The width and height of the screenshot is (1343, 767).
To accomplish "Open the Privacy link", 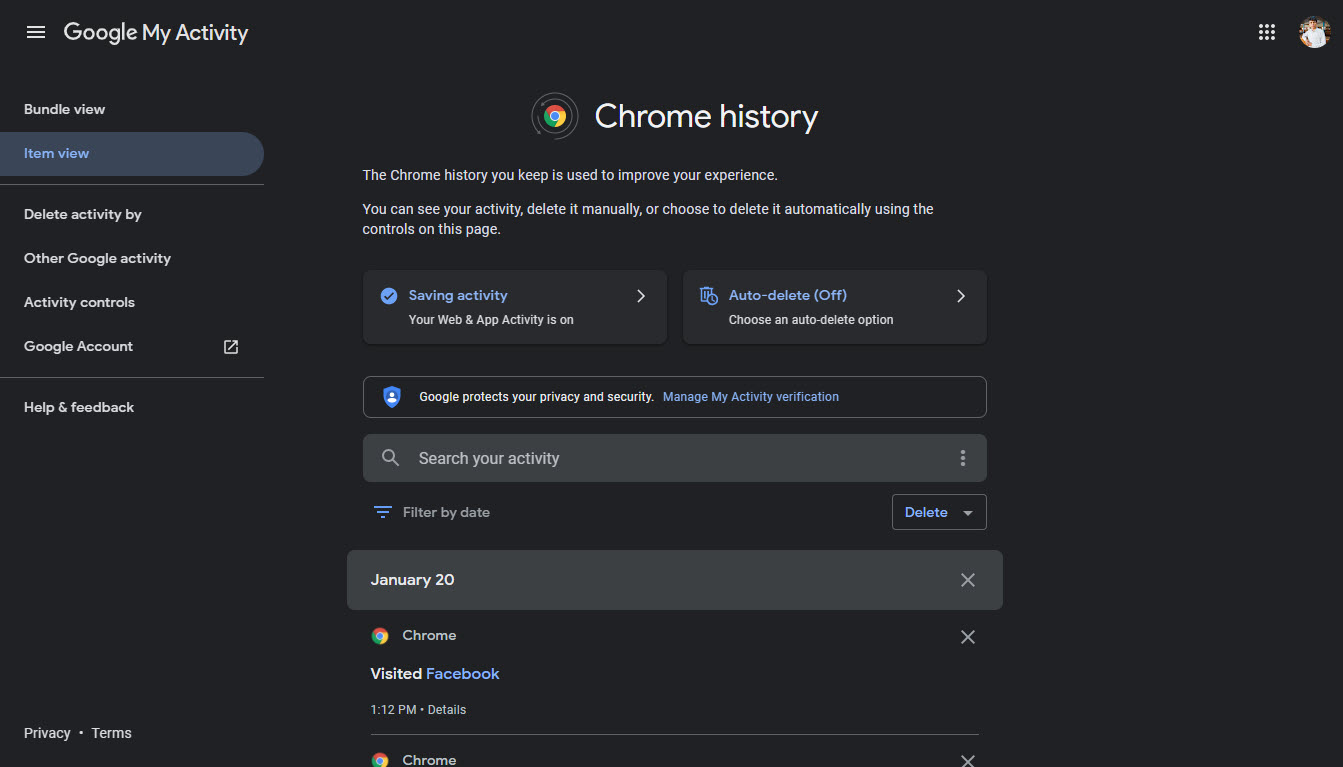I will (47, 733).
